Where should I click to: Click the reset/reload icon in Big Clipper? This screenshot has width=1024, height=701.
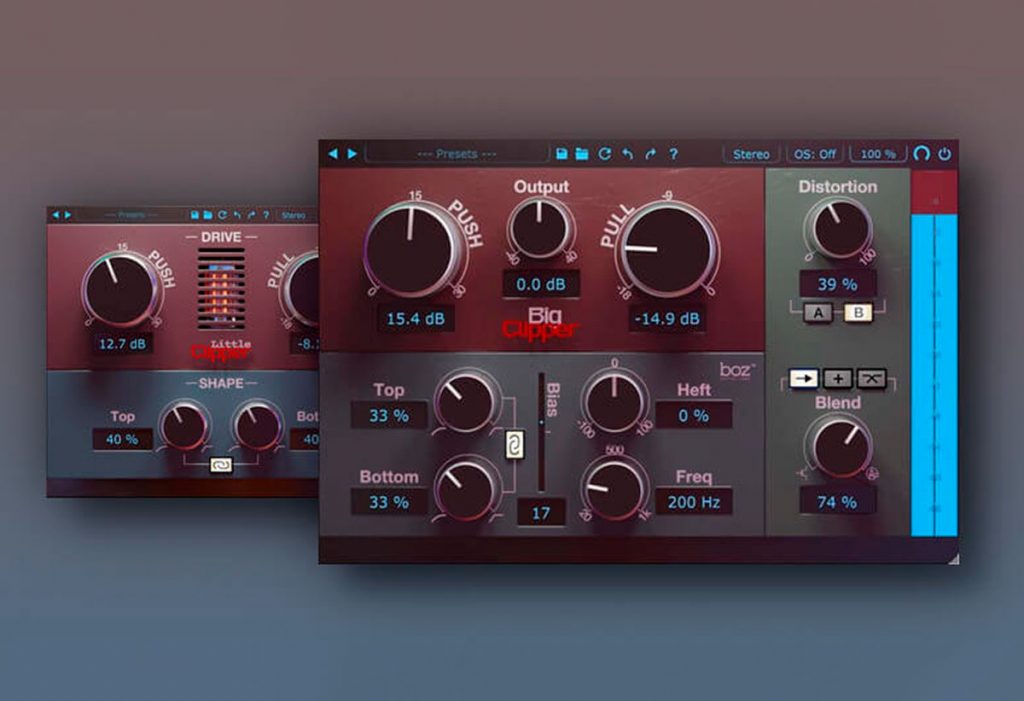coord(605,154)
